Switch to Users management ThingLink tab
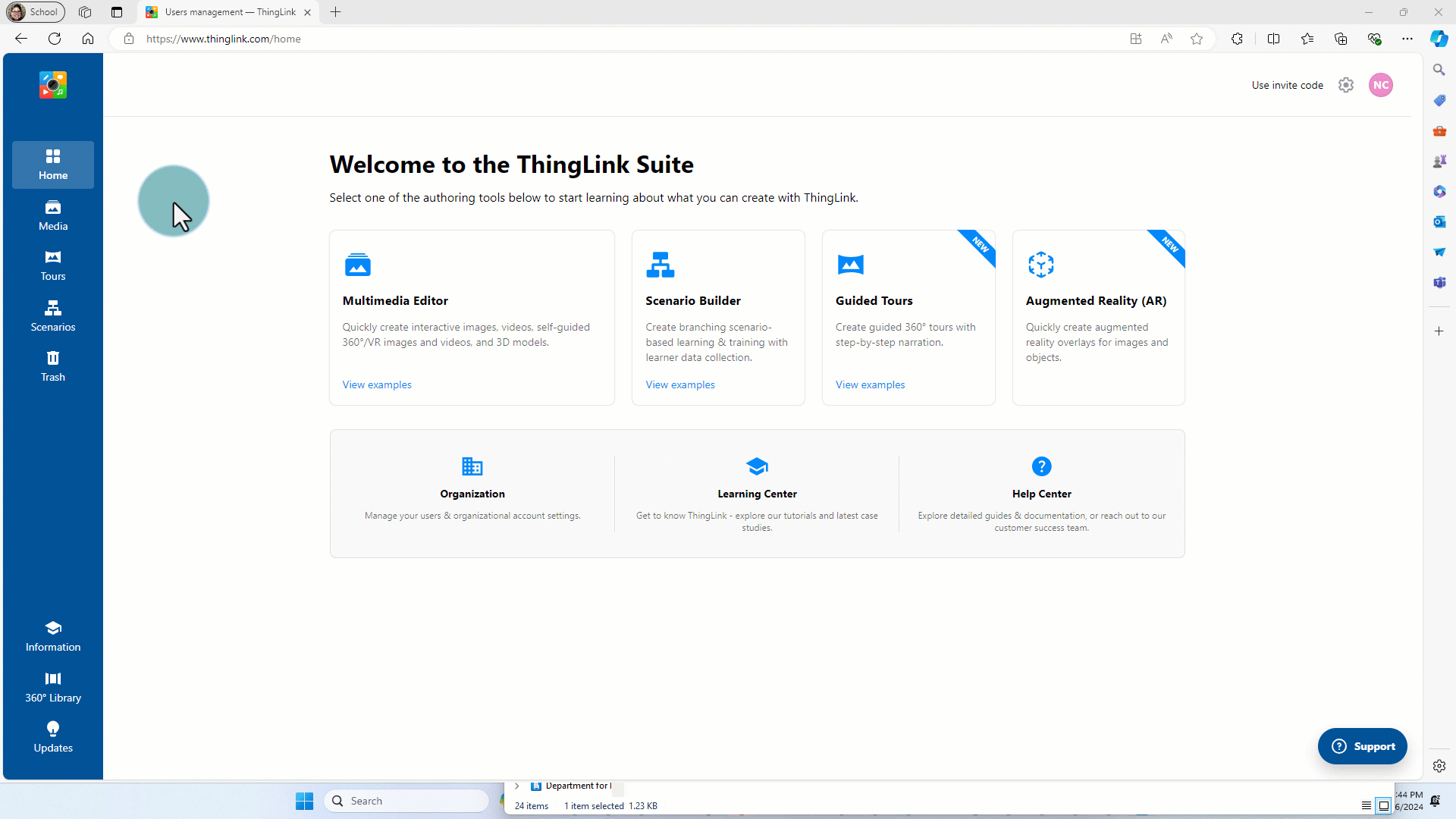The image size is (1456, 819). coord(229,12)
